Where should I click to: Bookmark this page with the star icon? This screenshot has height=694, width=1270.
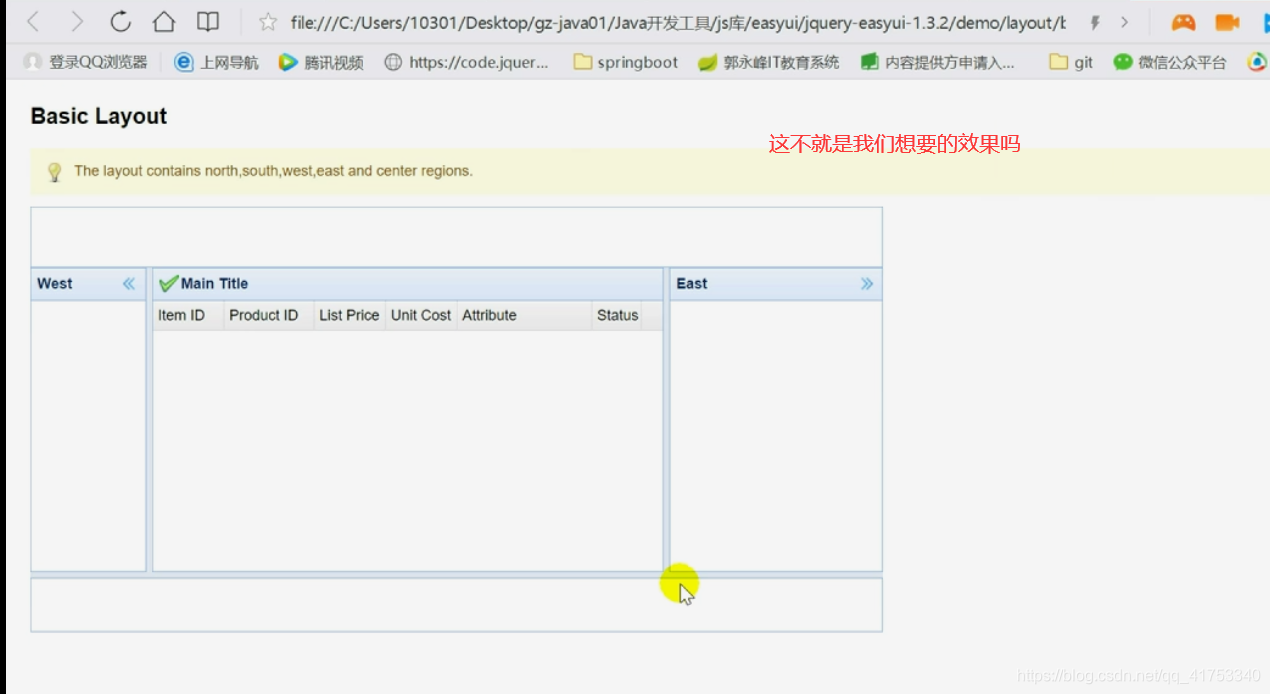coord(267,22)
